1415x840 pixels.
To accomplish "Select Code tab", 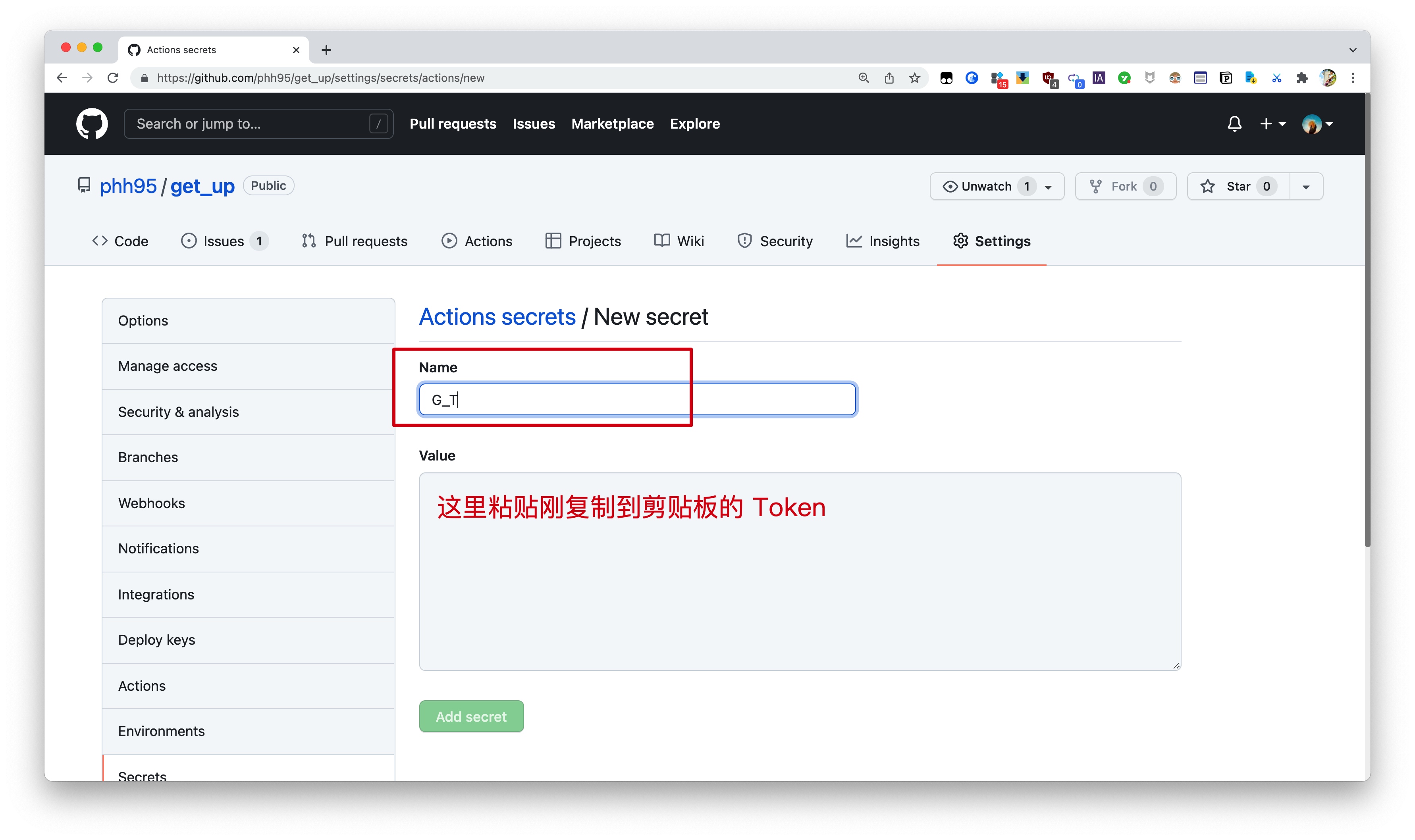I will [119, 240].
